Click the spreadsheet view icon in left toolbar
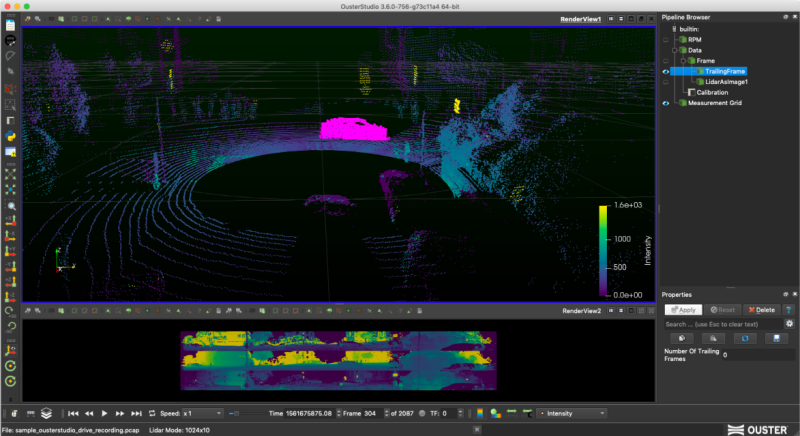 pyautogui.click(x=10, y=121)
